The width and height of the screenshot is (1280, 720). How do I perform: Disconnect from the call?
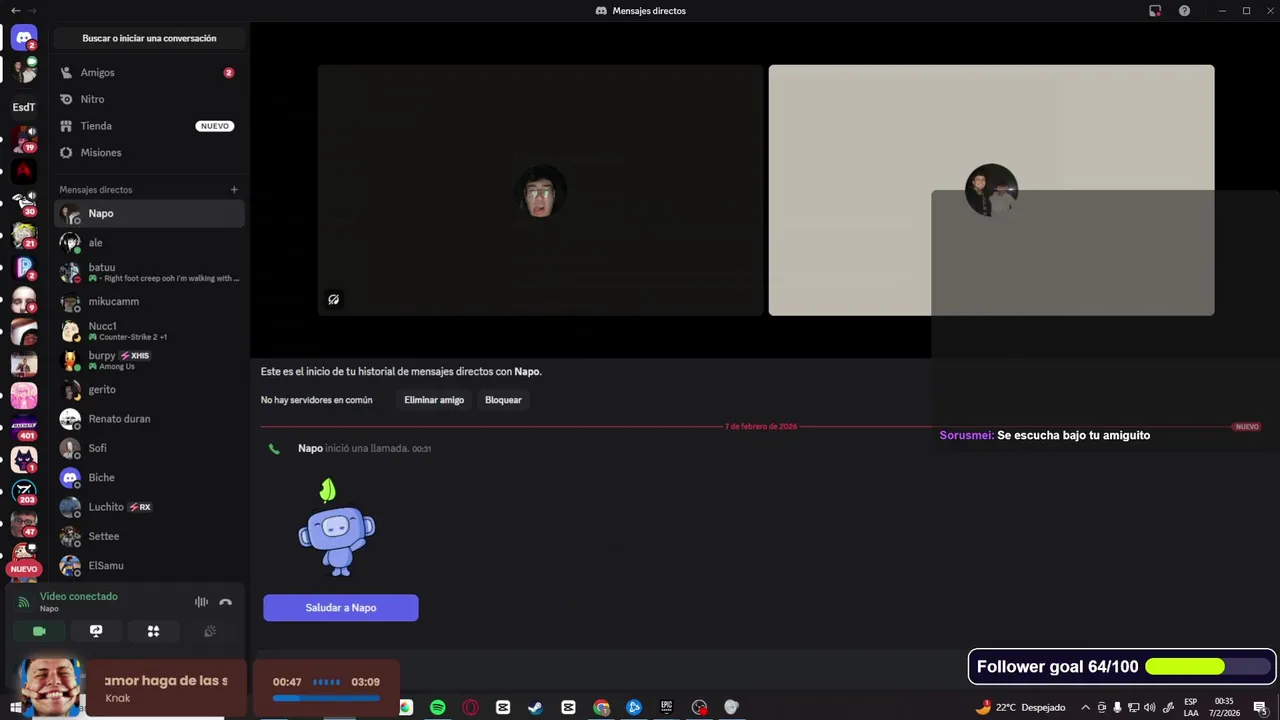(225, 602)
